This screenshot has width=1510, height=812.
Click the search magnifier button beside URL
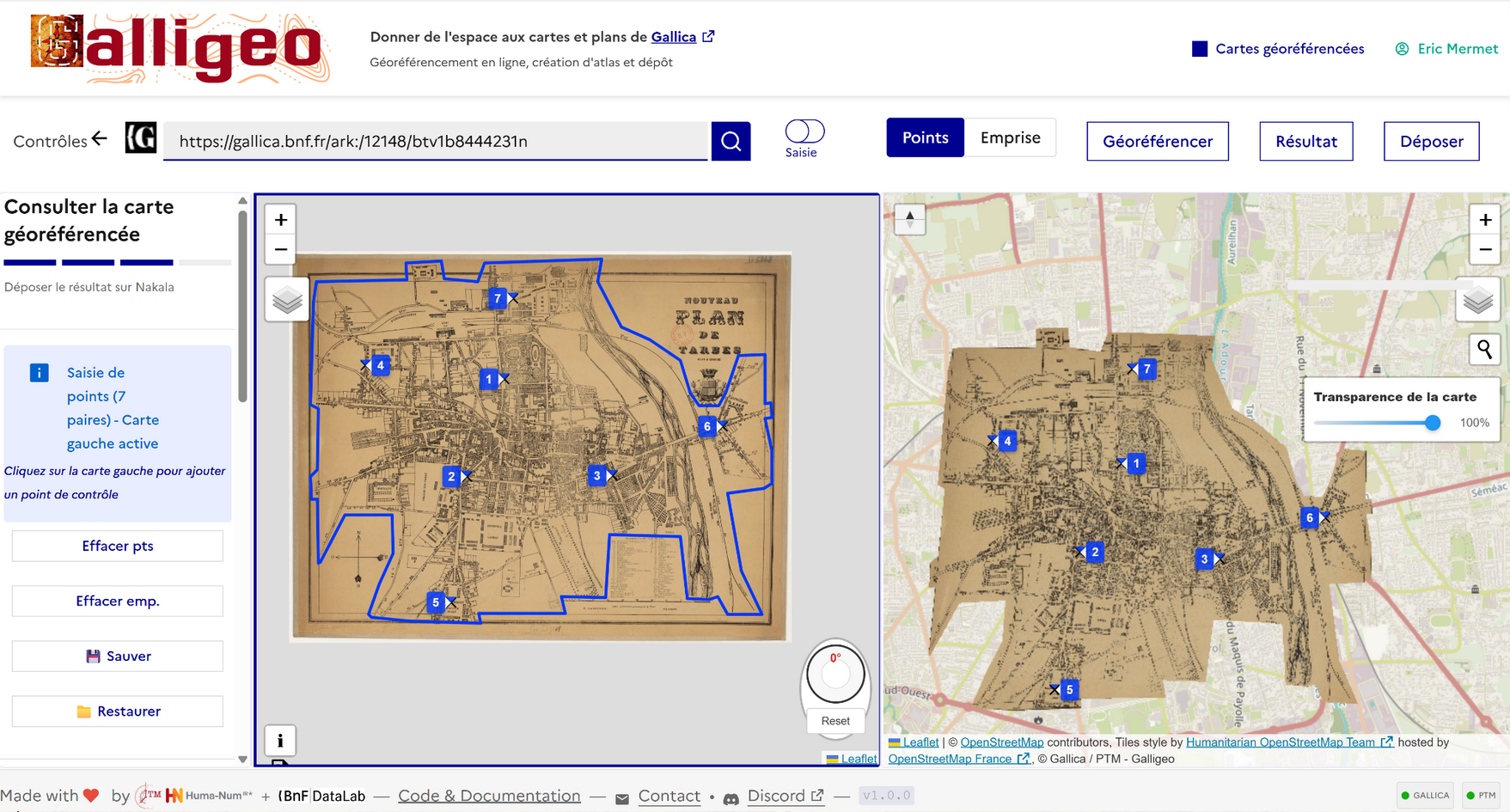pos(731,141)
